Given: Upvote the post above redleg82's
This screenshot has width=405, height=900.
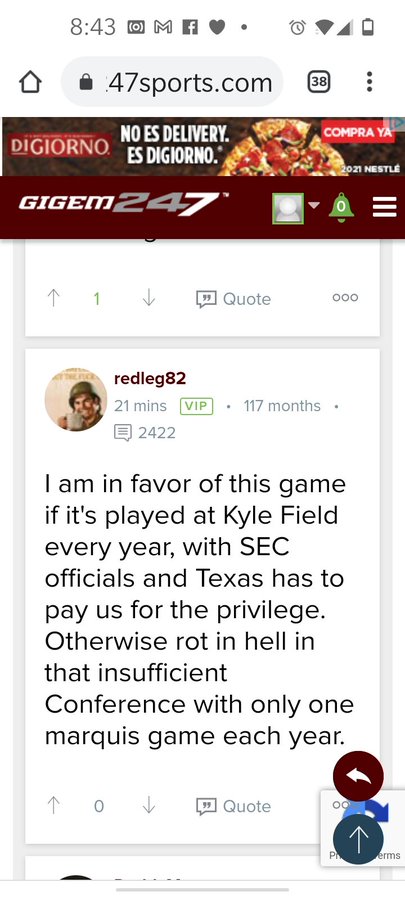Looking at the screenshot, I should pyautogui.click(x=53, y=298).
